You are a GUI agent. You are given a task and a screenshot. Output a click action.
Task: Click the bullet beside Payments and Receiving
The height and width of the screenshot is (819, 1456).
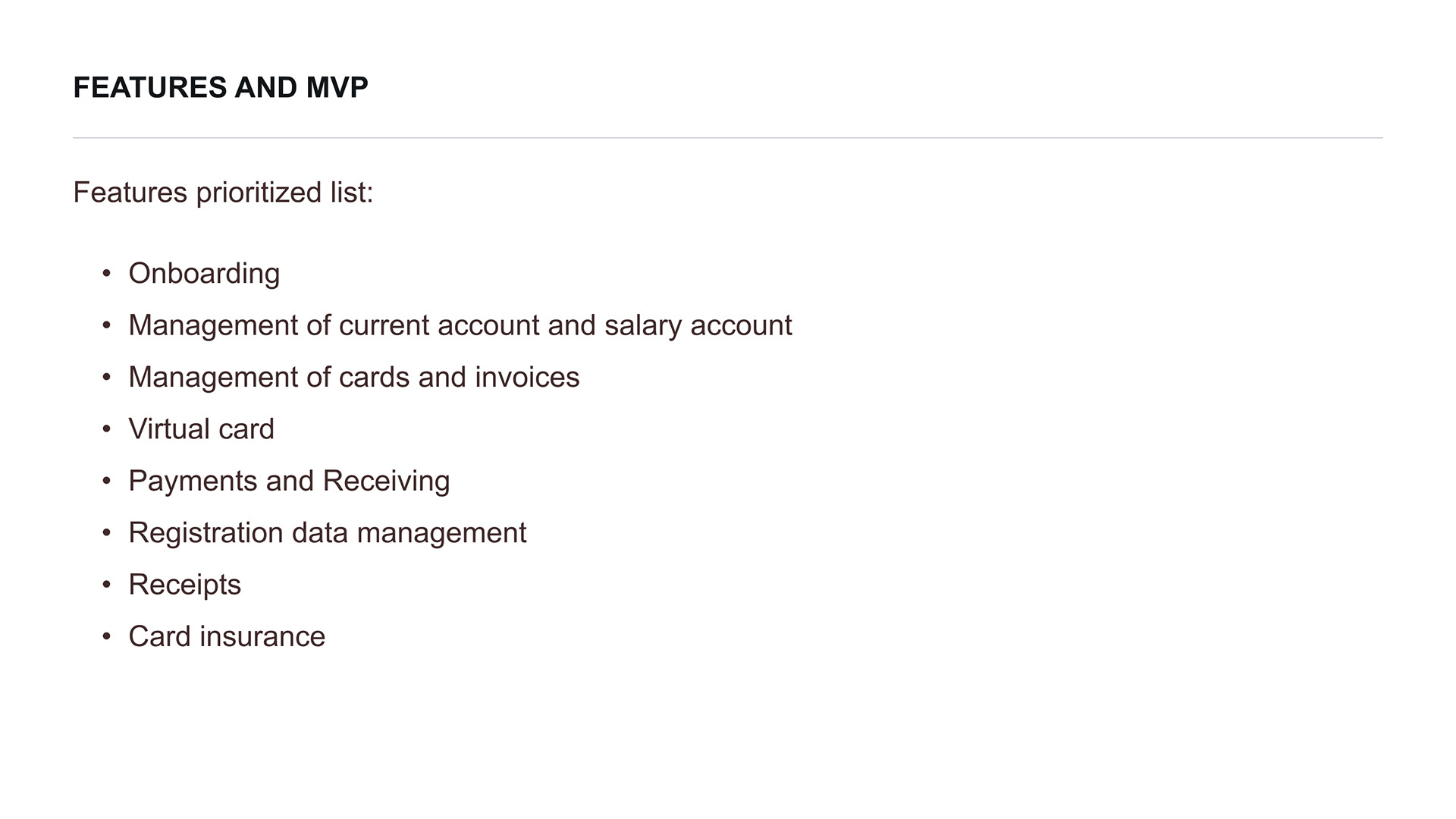click(107, 481)
